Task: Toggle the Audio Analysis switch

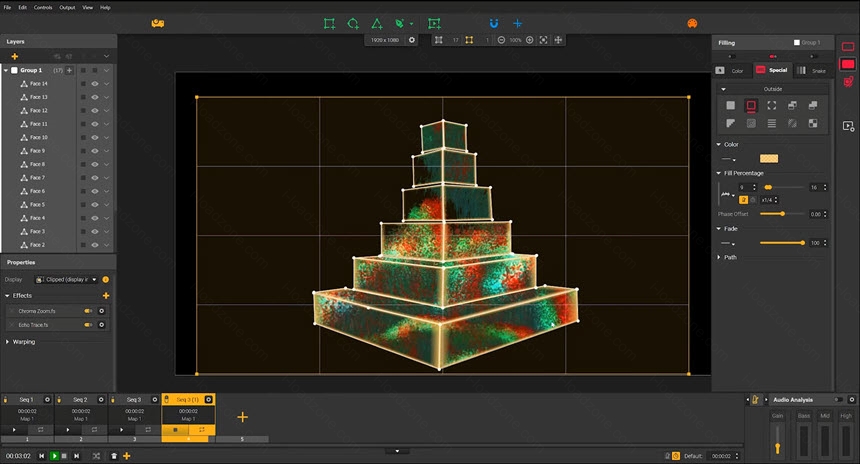Action: (839, 400)
